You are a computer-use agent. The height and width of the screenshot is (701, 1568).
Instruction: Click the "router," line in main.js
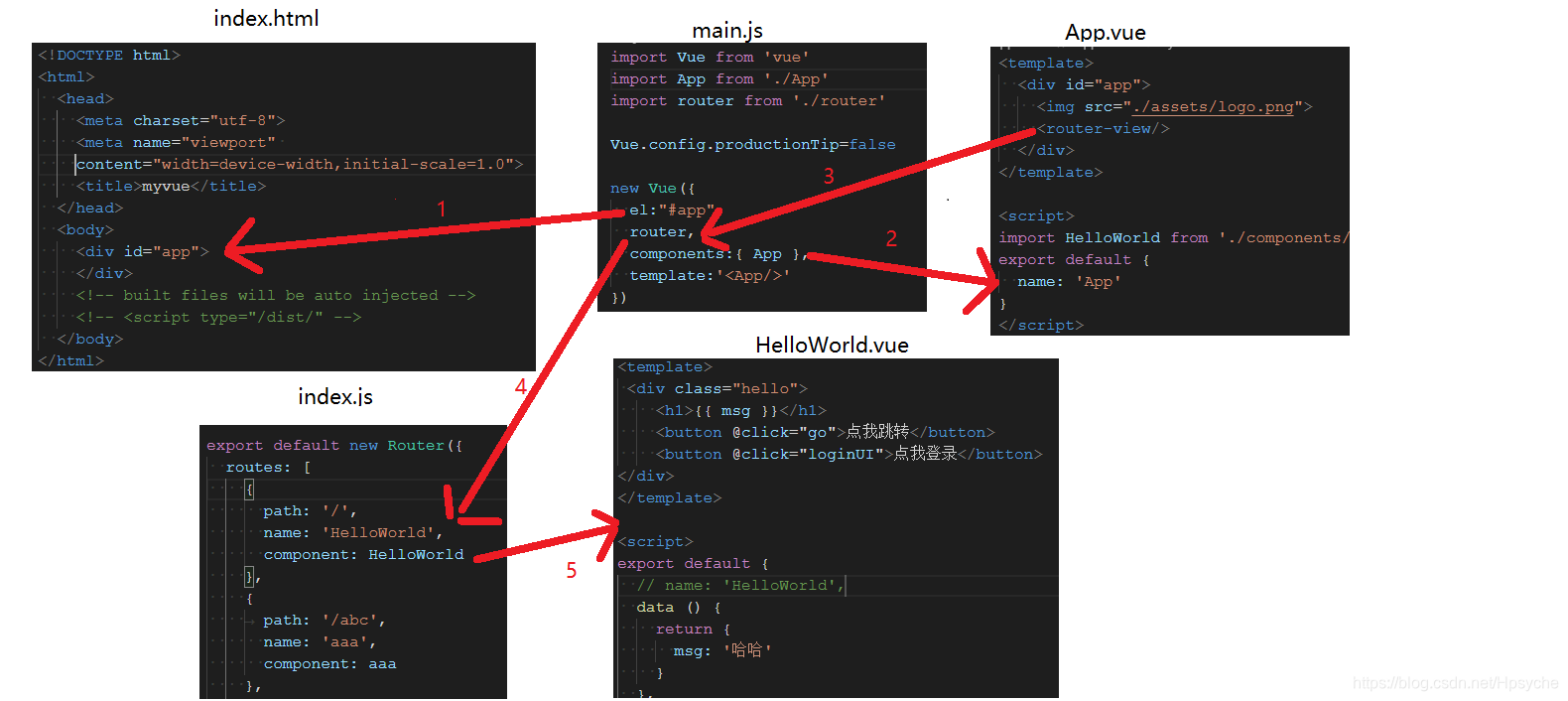pyautogui.click(x=662, y=232)
